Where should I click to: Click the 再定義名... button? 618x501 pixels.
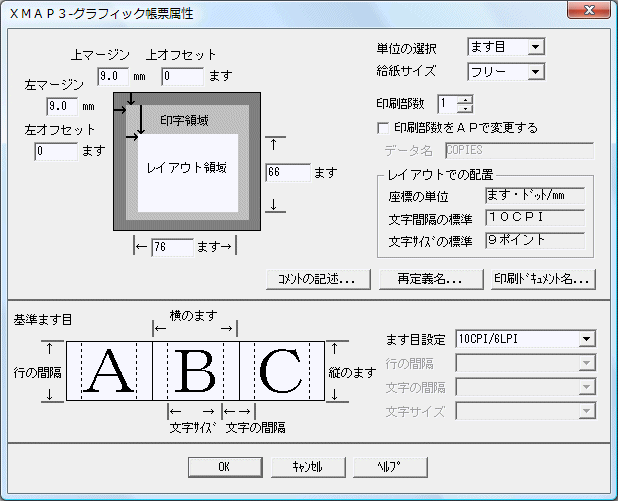coord(431,279)
